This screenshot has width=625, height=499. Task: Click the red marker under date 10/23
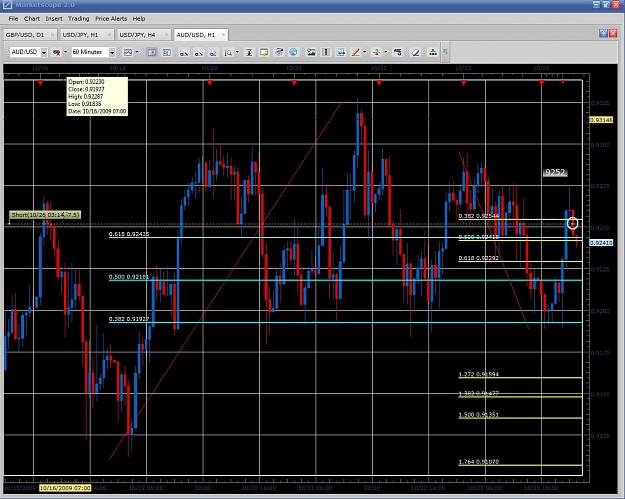pos(464,83)
